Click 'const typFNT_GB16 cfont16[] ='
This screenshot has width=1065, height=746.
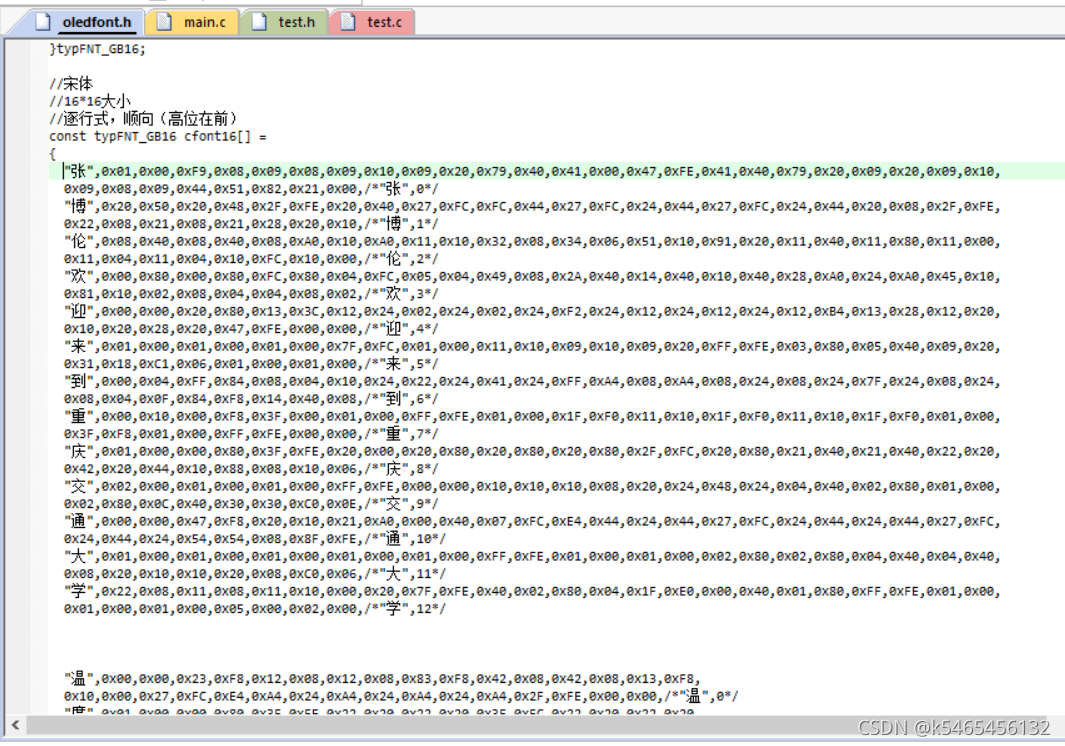(x=158, y=136)
